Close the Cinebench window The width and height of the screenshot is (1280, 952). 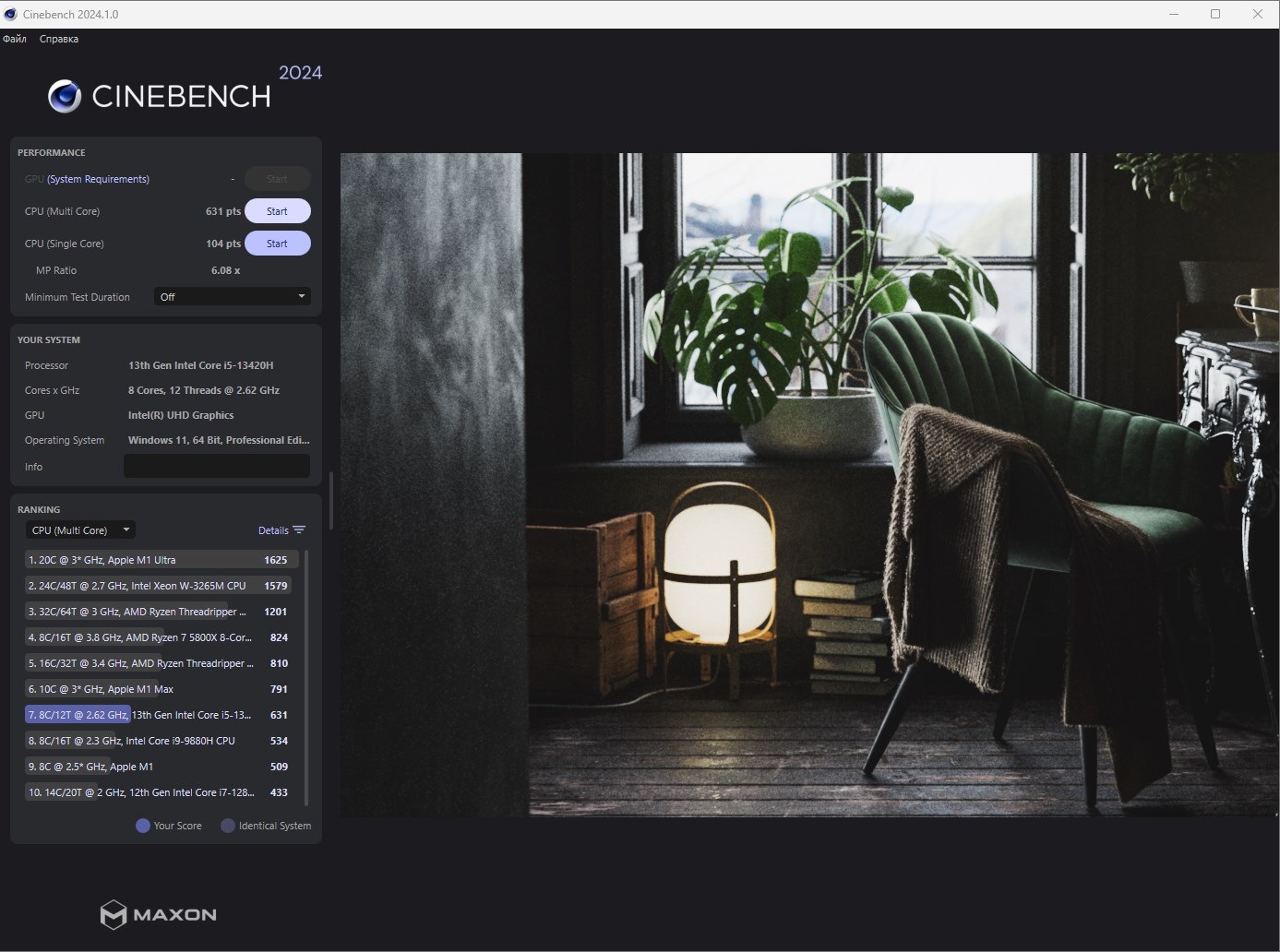1258,14
